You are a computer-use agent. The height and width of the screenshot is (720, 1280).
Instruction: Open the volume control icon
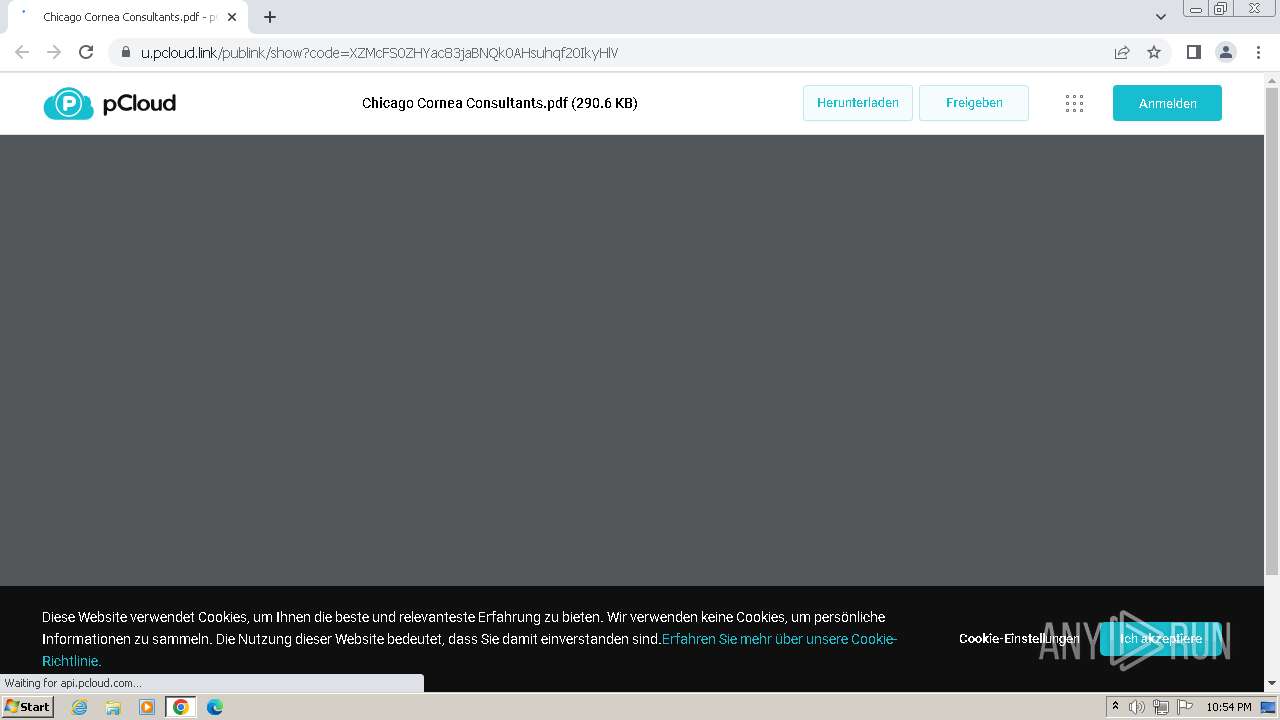tap(1137, 707)
